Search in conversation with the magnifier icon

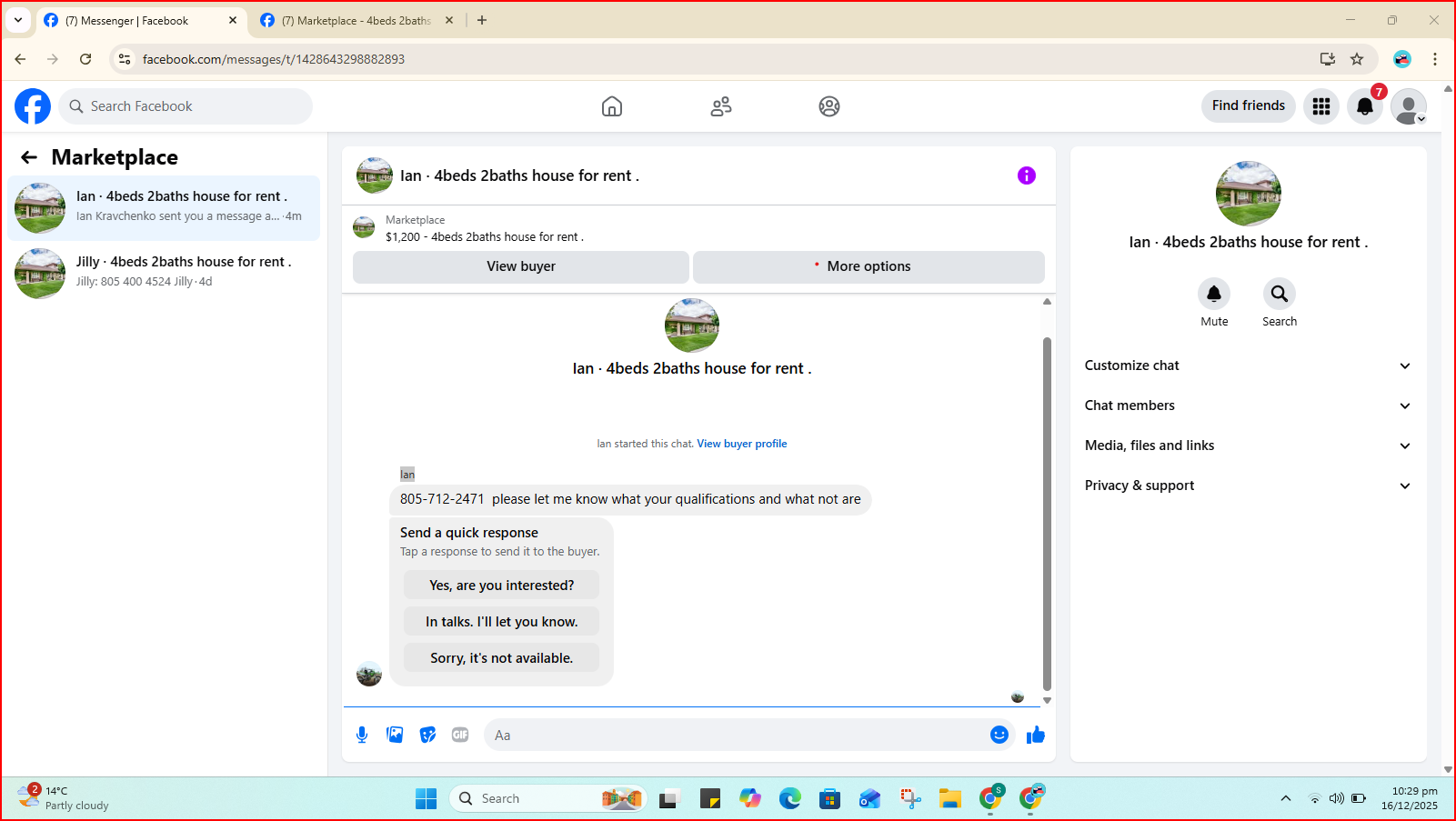[1280, 294]
